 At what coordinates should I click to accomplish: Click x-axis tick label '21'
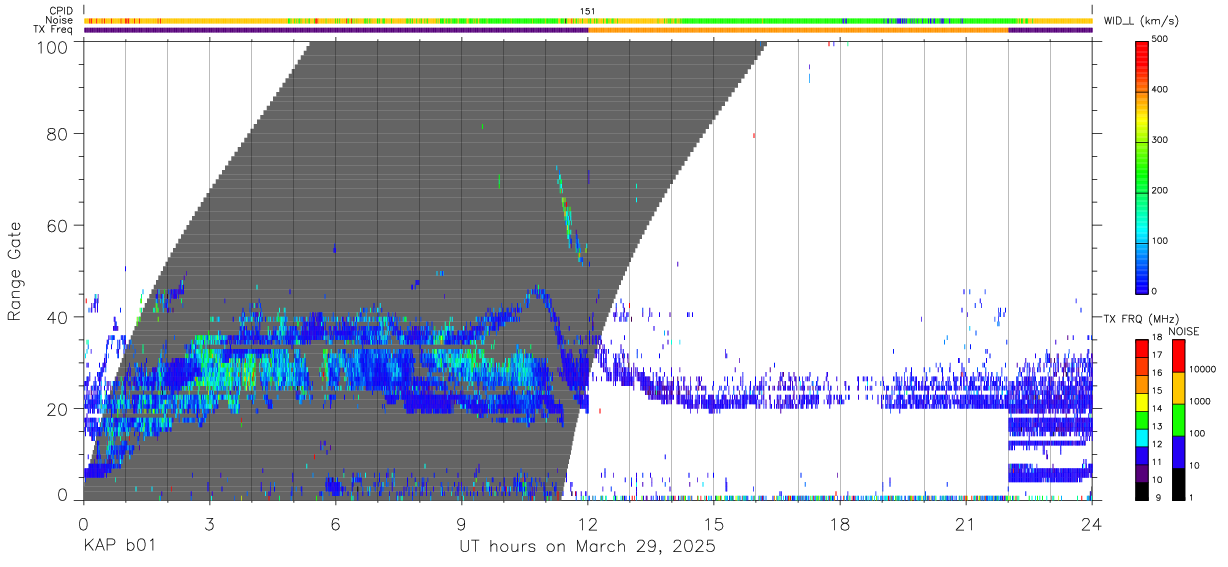point(966,524)
